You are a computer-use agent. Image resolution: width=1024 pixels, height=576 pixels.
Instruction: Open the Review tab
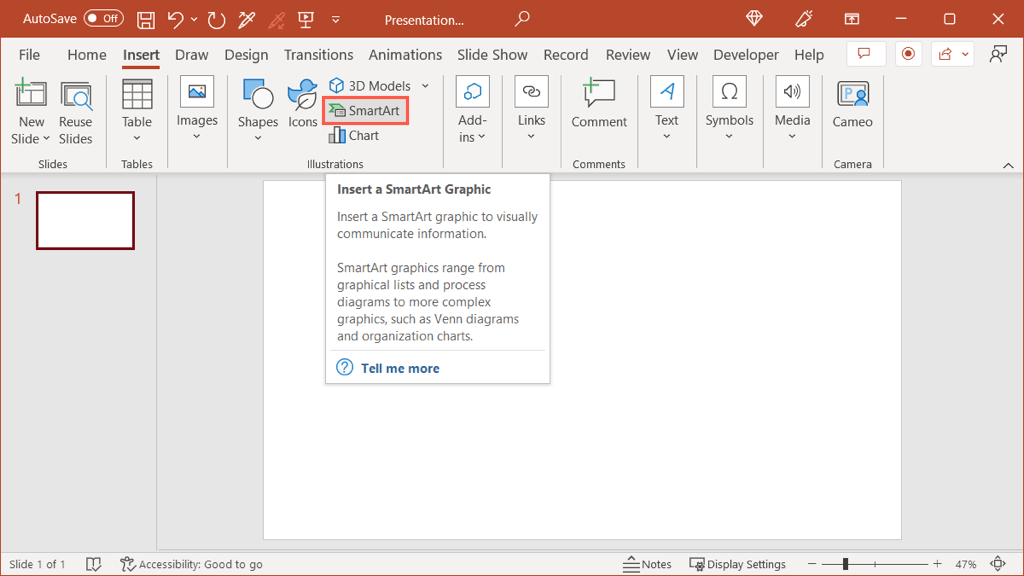[628, 55]
